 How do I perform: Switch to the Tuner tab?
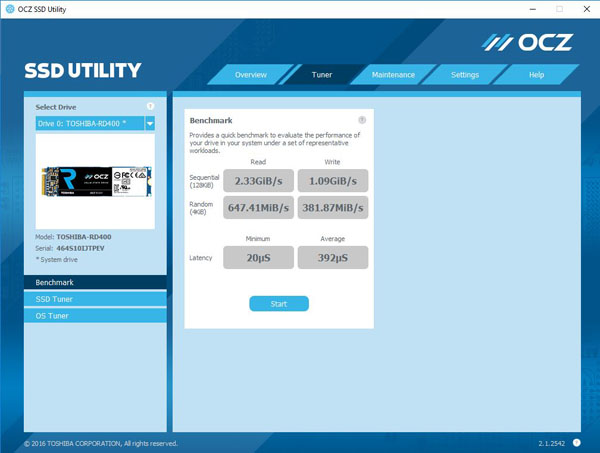pos(322,75)
